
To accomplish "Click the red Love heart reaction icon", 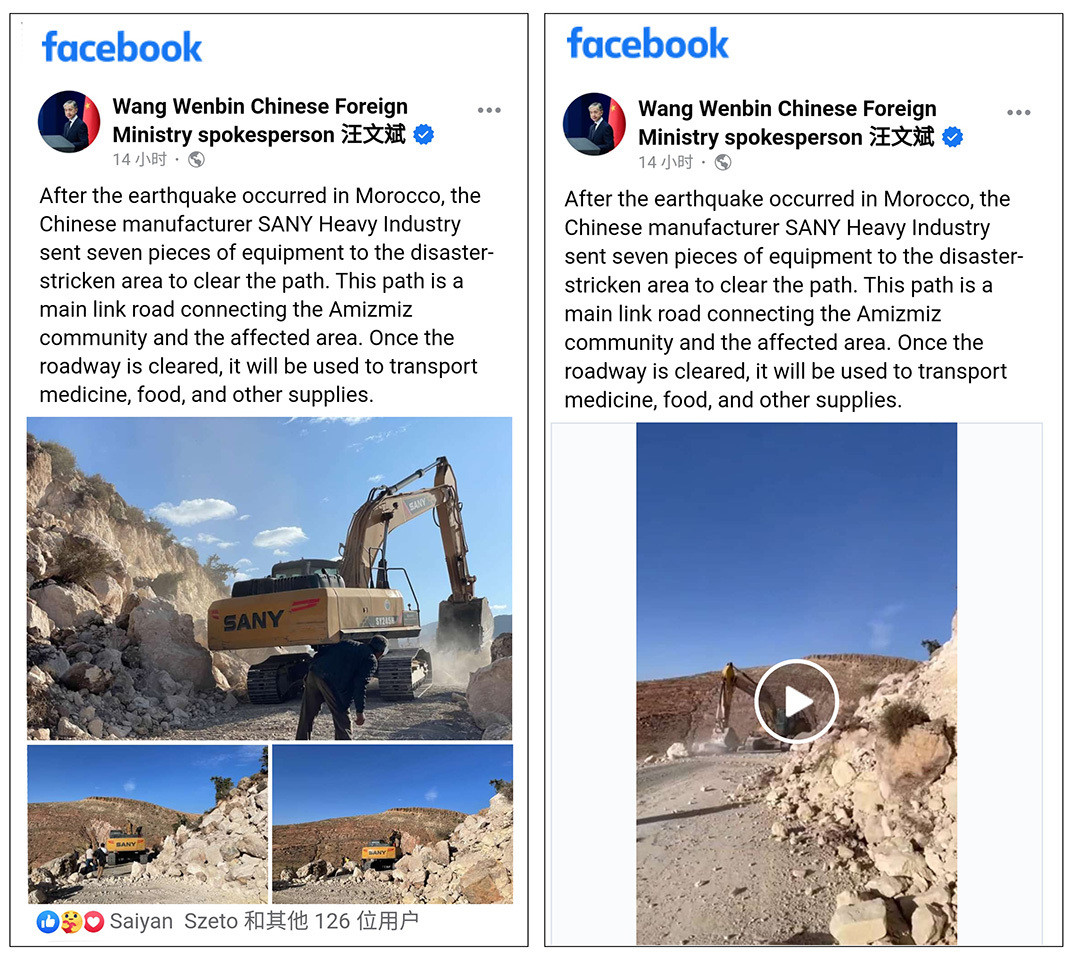I will (x=93, y=922).
